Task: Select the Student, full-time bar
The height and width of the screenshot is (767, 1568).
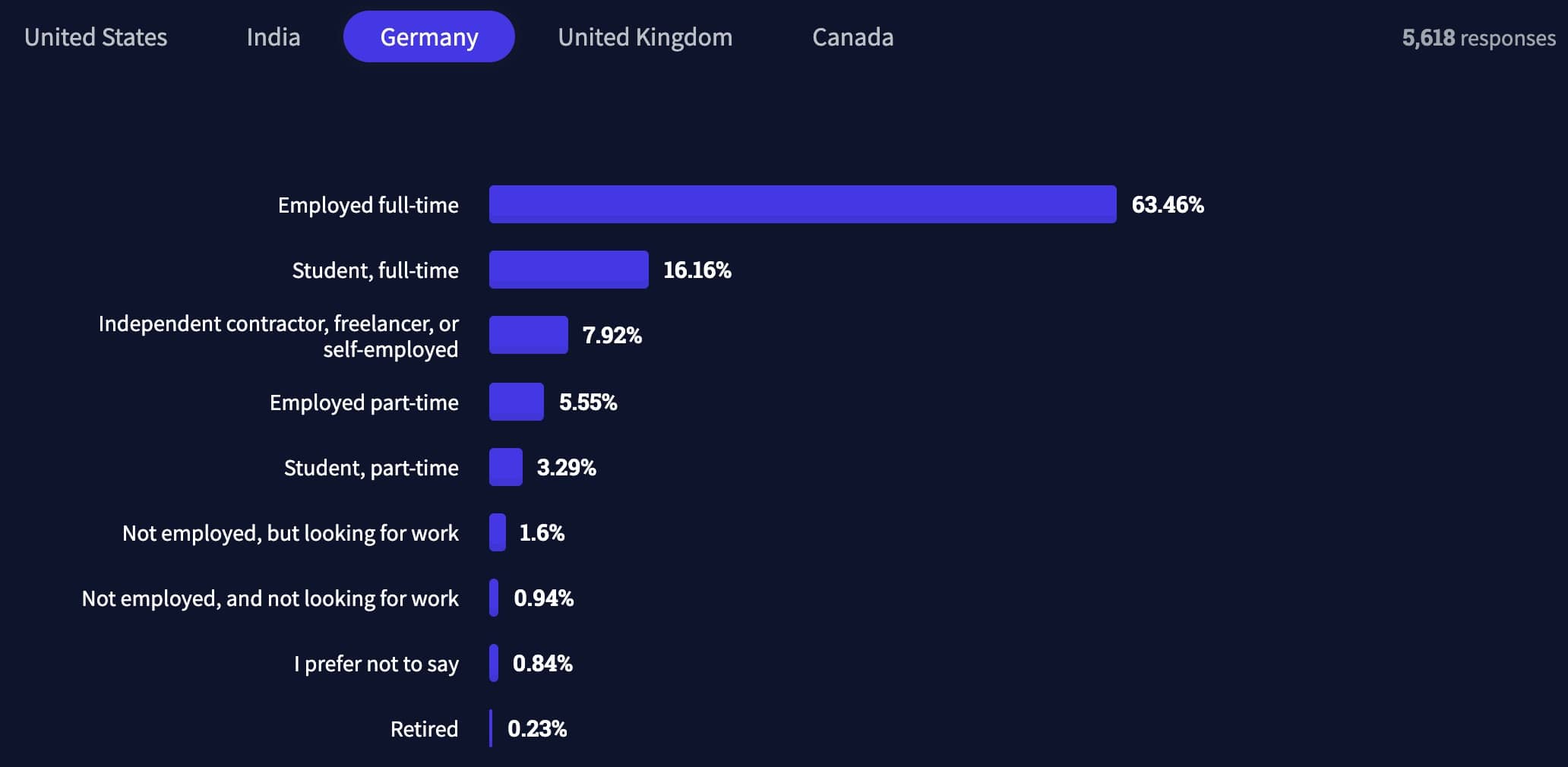Action: pos(568,270)
